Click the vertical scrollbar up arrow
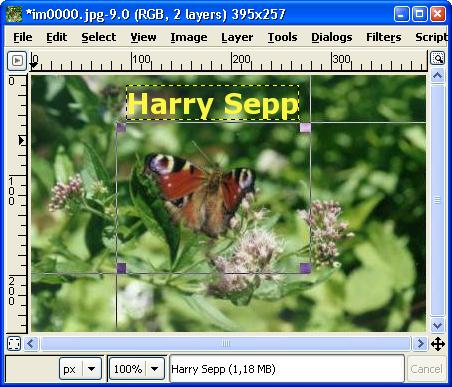The width and height of the screenshot is (452, 387). (x=437, y=76)
